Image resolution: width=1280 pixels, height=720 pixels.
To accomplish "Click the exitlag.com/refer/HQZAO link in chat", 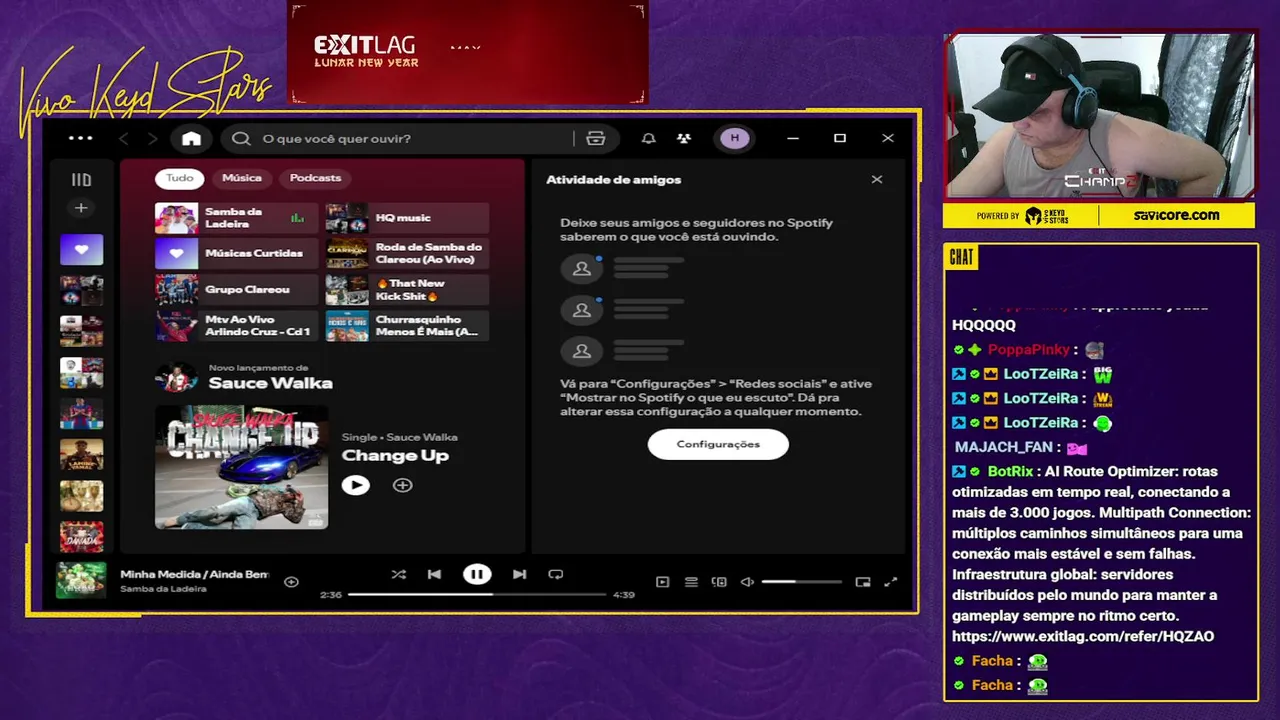I will click(x=1083, y=636).
